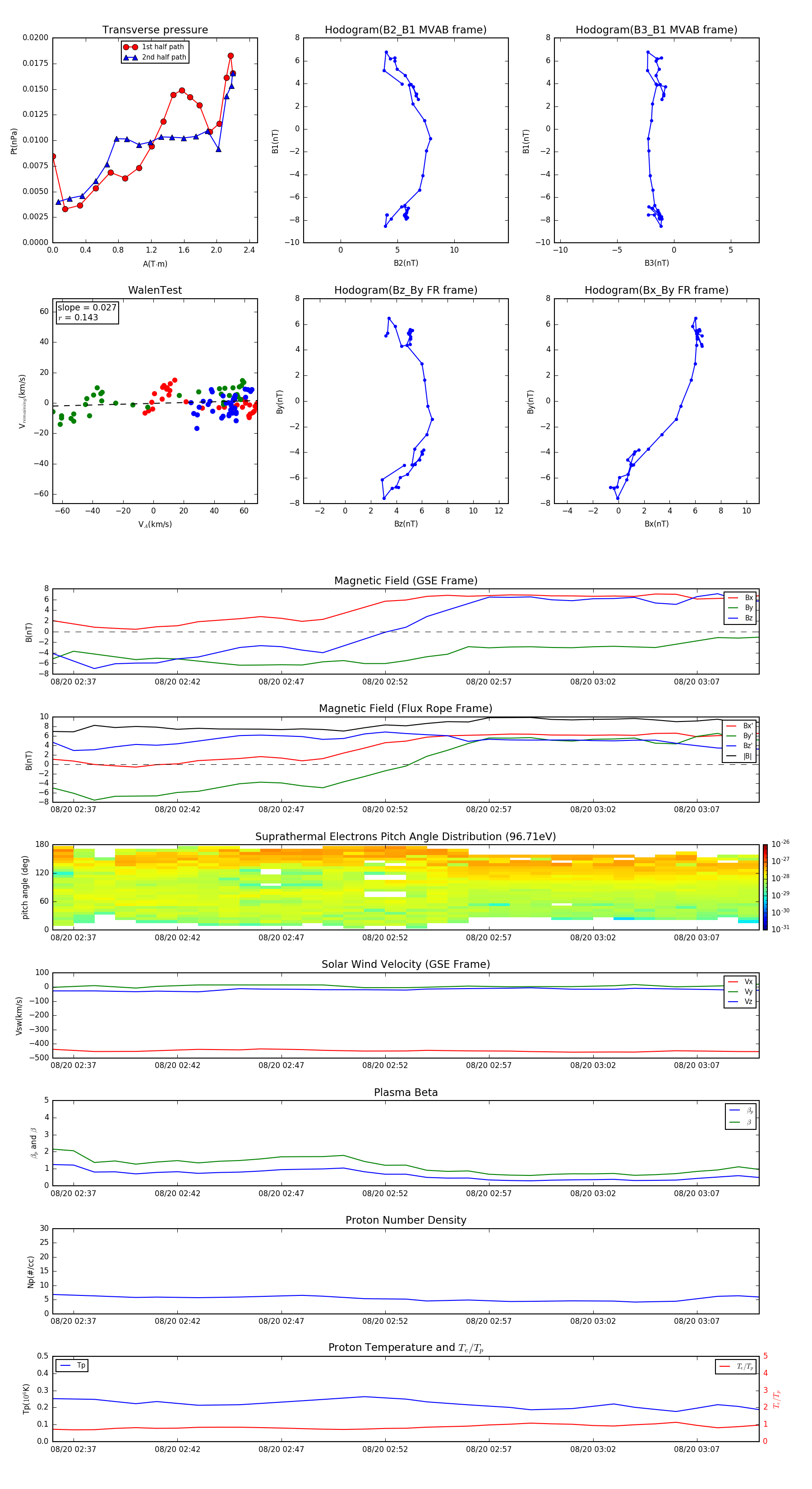The image size is (812, 1489).
Task: Click the "Bz(nT)" x-axis label
Action: (406, 524)
